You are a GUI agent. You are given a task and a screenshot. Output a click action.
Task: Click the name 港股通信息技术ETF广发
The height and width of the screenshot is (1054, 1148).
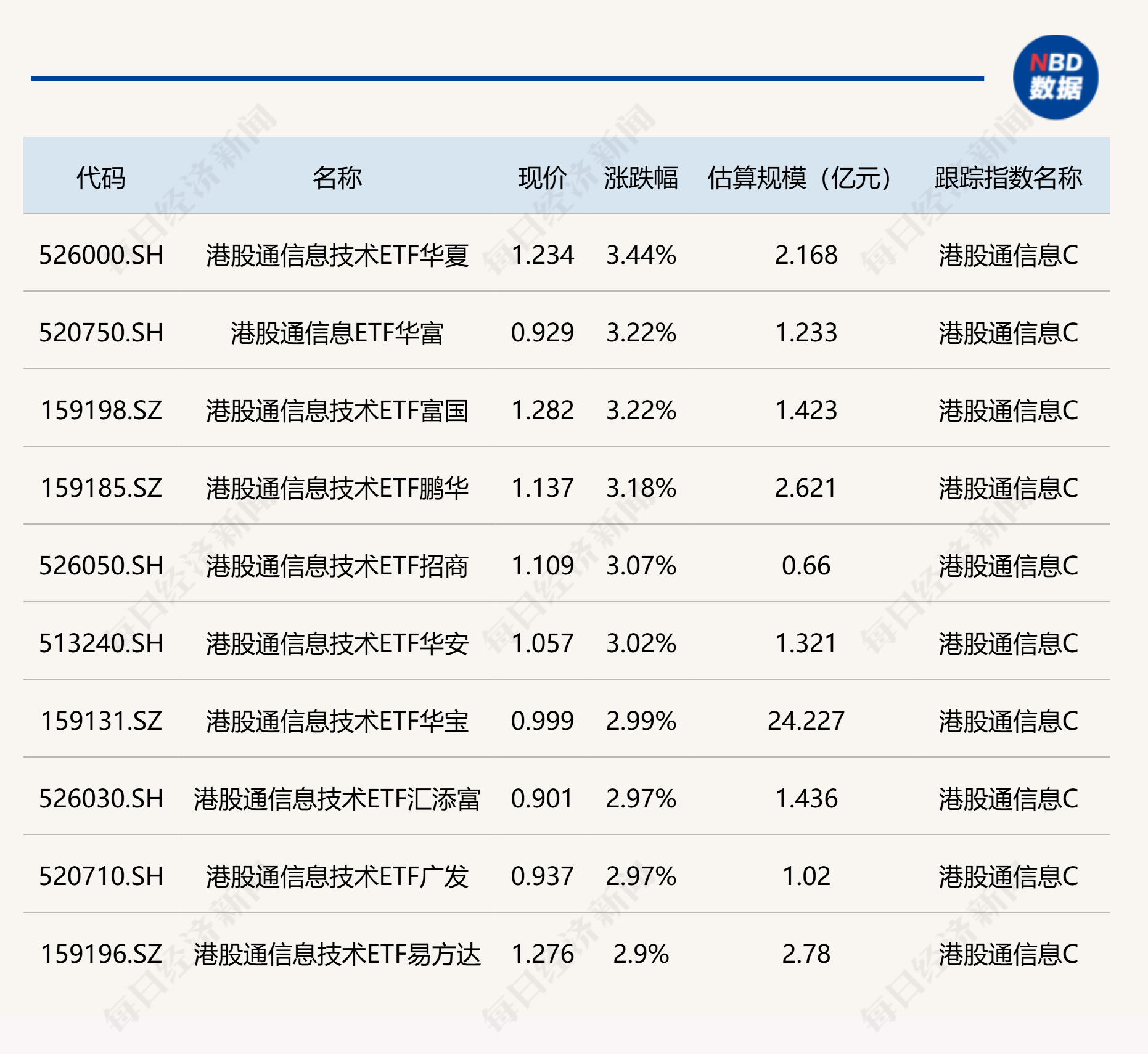pyautogui.click(x=337, y=876)
